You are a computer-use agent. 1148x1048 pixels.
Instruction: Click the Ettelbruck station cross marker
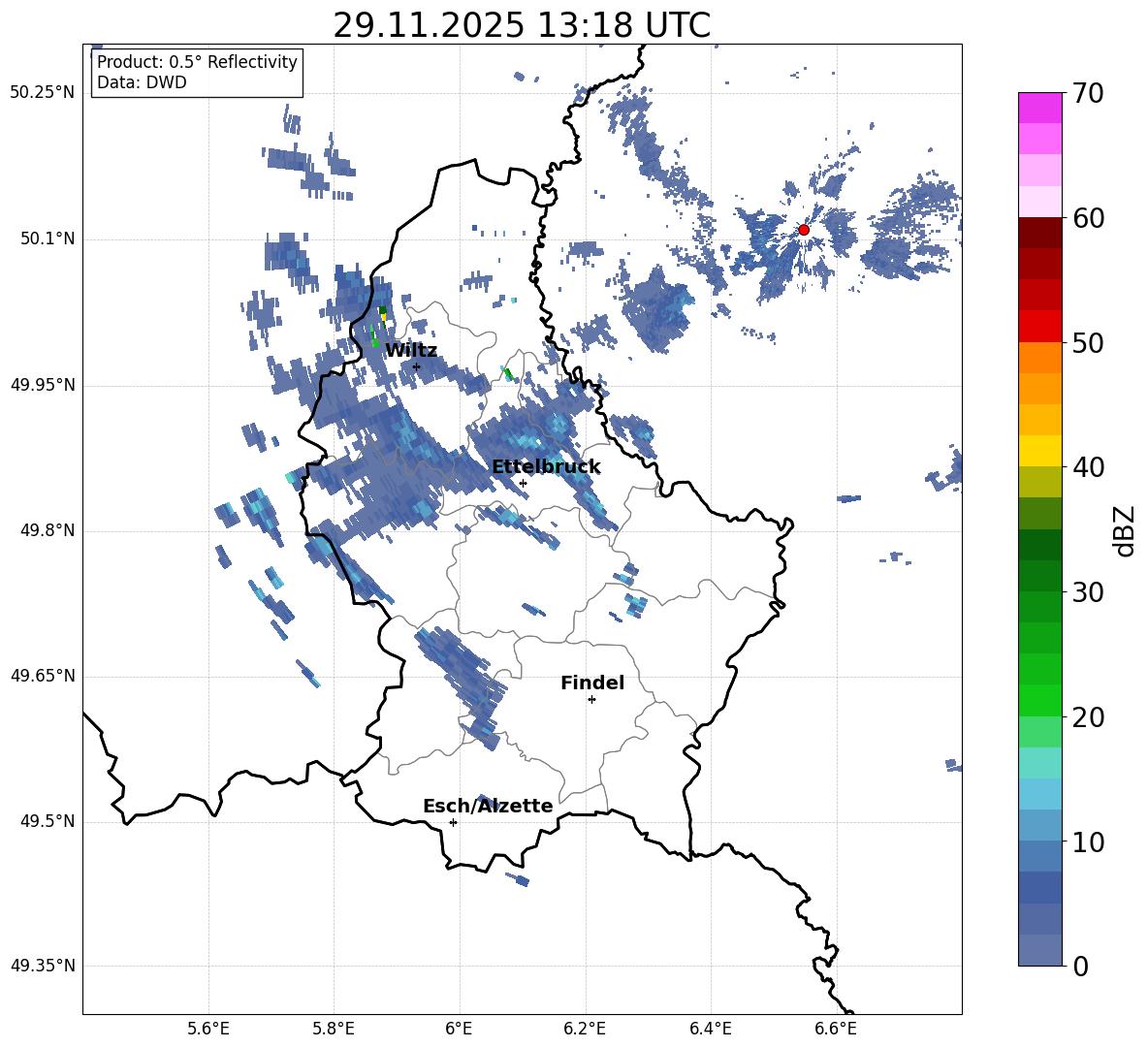click(523, 483)
